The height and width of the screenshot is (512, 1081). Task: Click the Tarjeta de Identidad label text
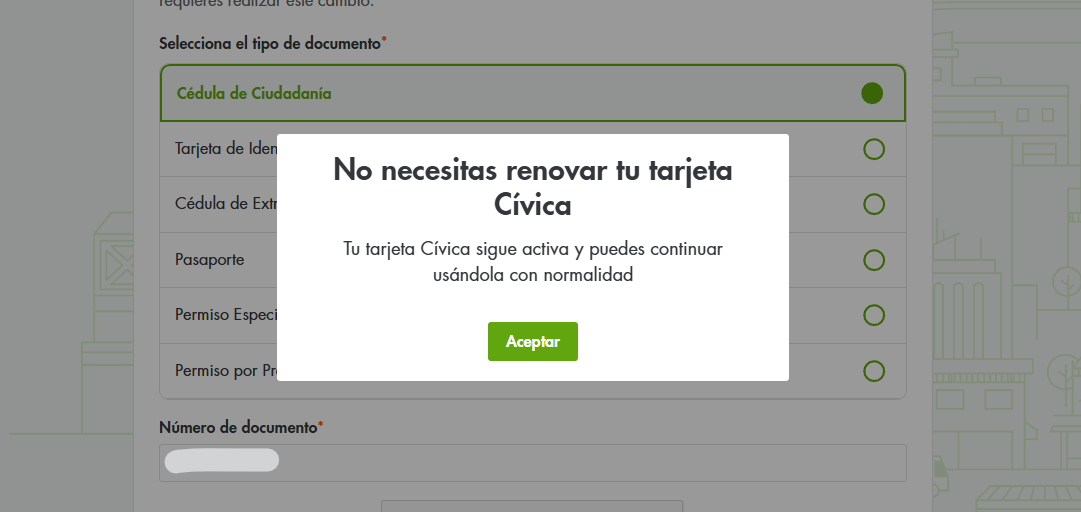click(x=225, y=149)
